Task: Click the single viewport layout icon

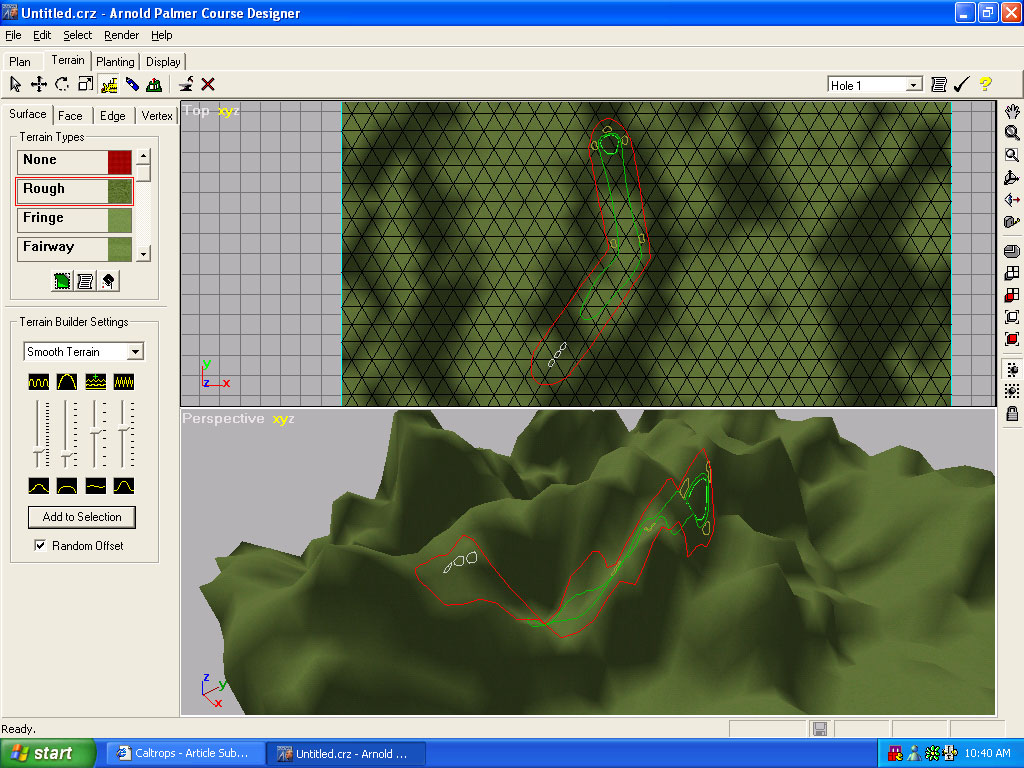Action: pos(1012,251)
